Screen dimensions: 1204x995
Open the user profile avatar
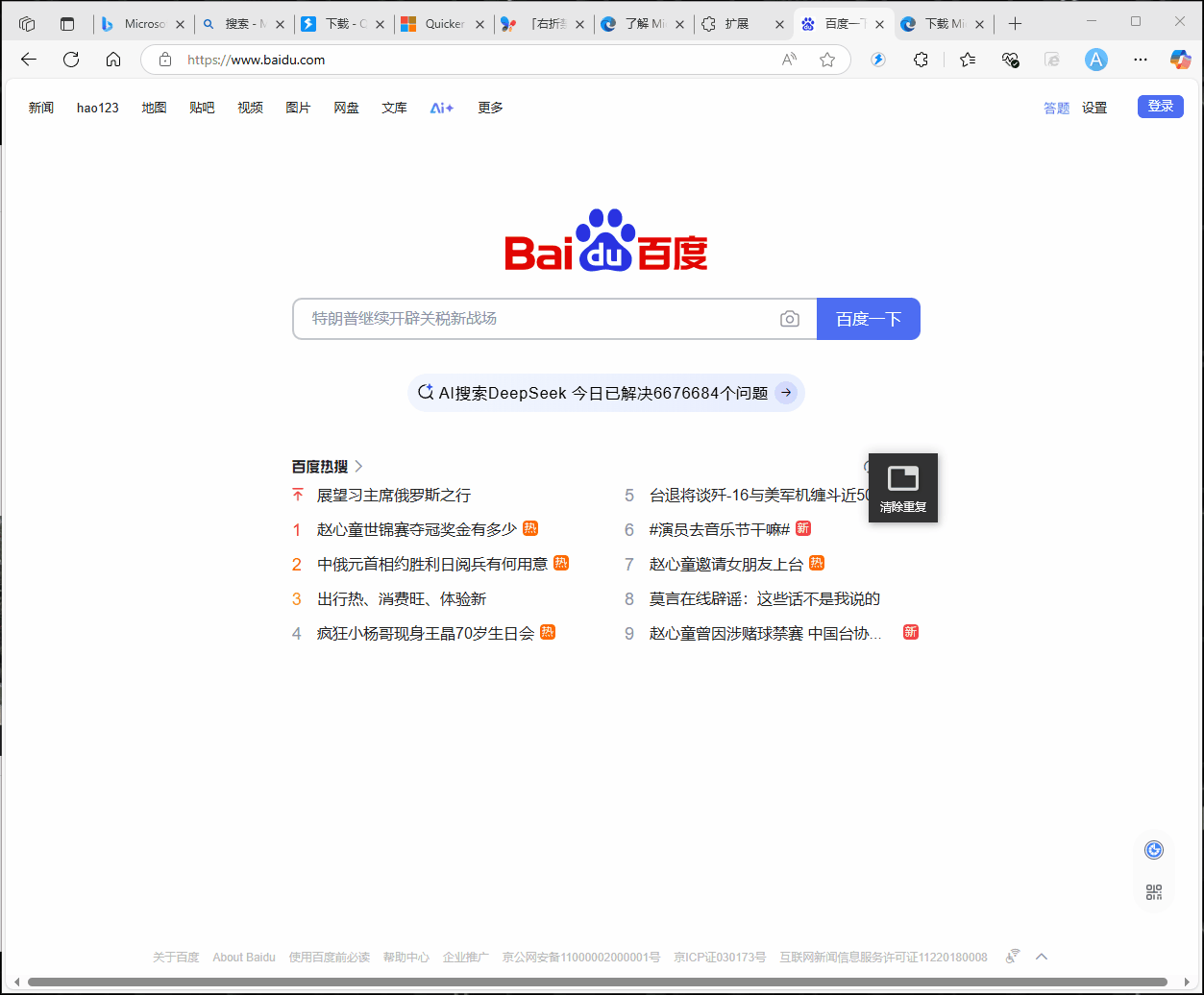(x=1096, y=60)
